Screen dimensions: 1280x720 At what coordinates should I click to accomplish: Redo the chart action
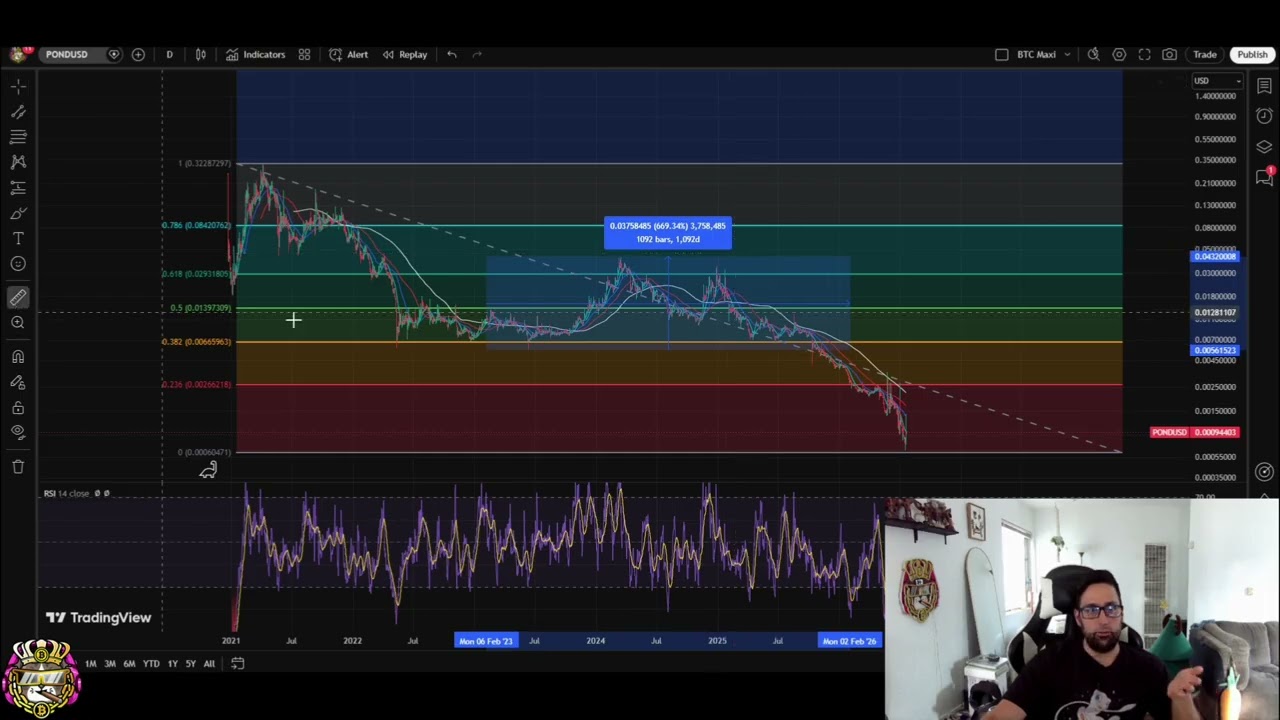coord(477,54)
